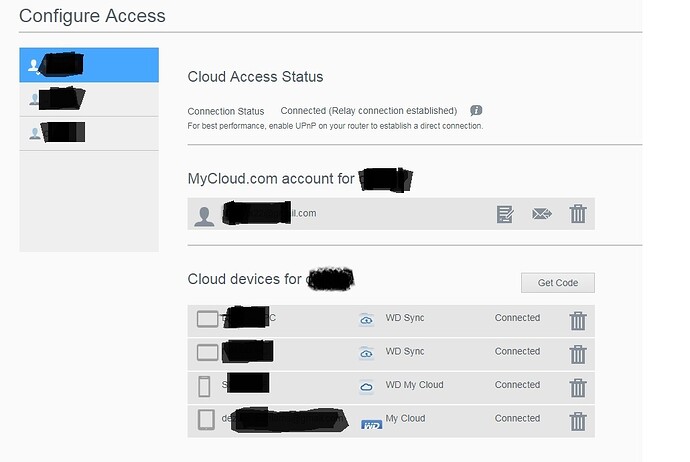Trash the bottom tablet device row
The height and width of the screenshot is (462, 690).
578,421
